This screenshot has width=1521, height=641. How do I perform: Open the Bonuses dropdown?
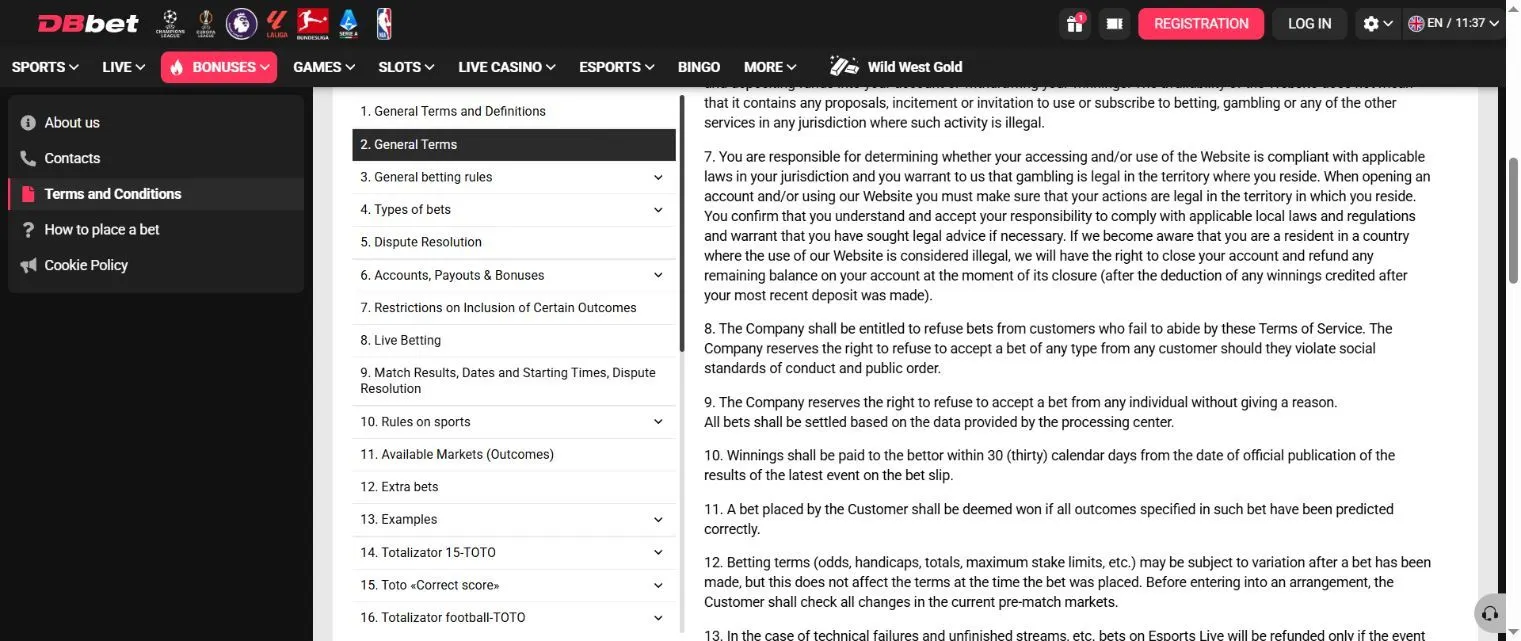(x=219, y=67)
